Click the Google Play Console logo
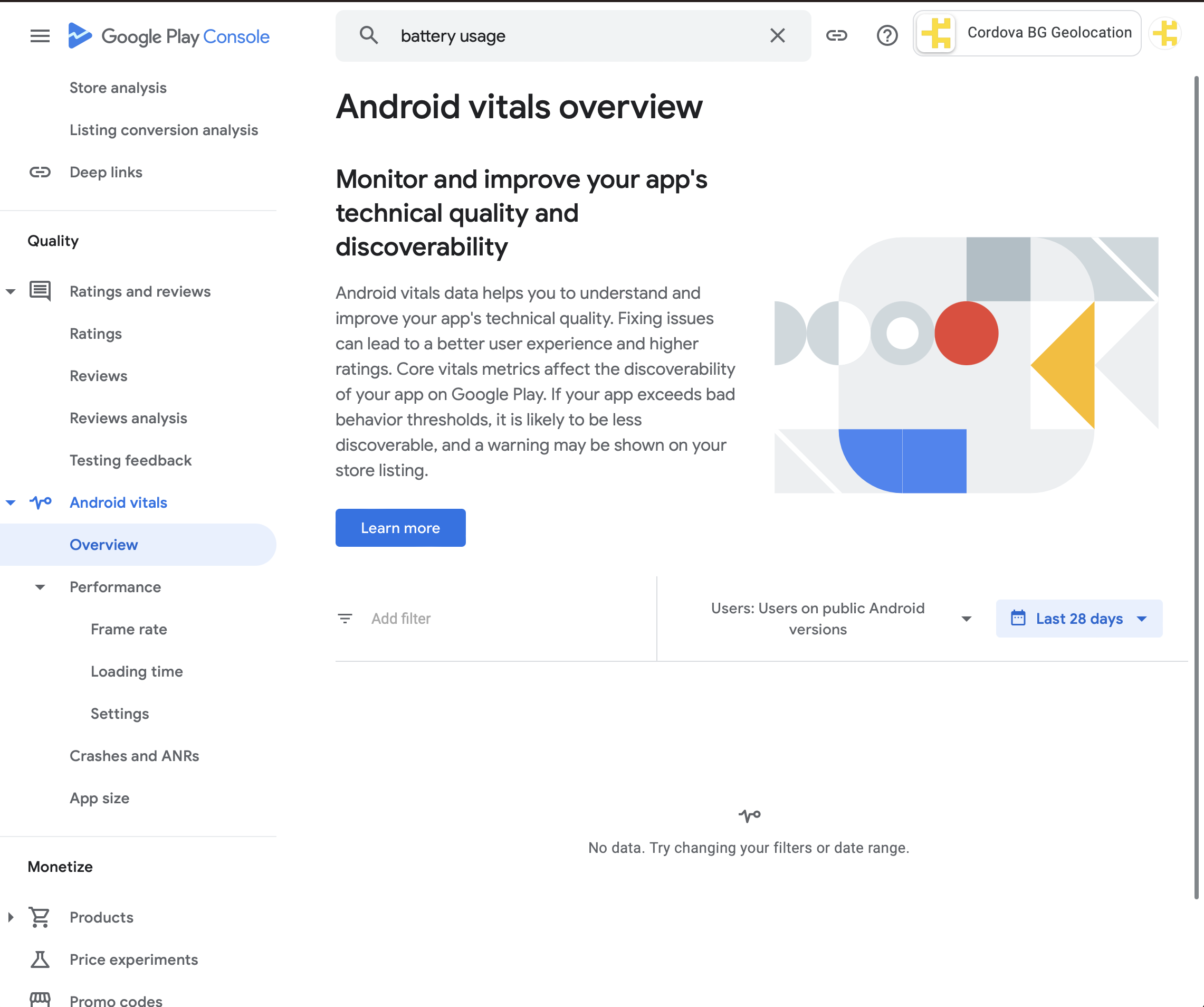This screenshot has height=1007, width=1204. (x=168, y=36)
